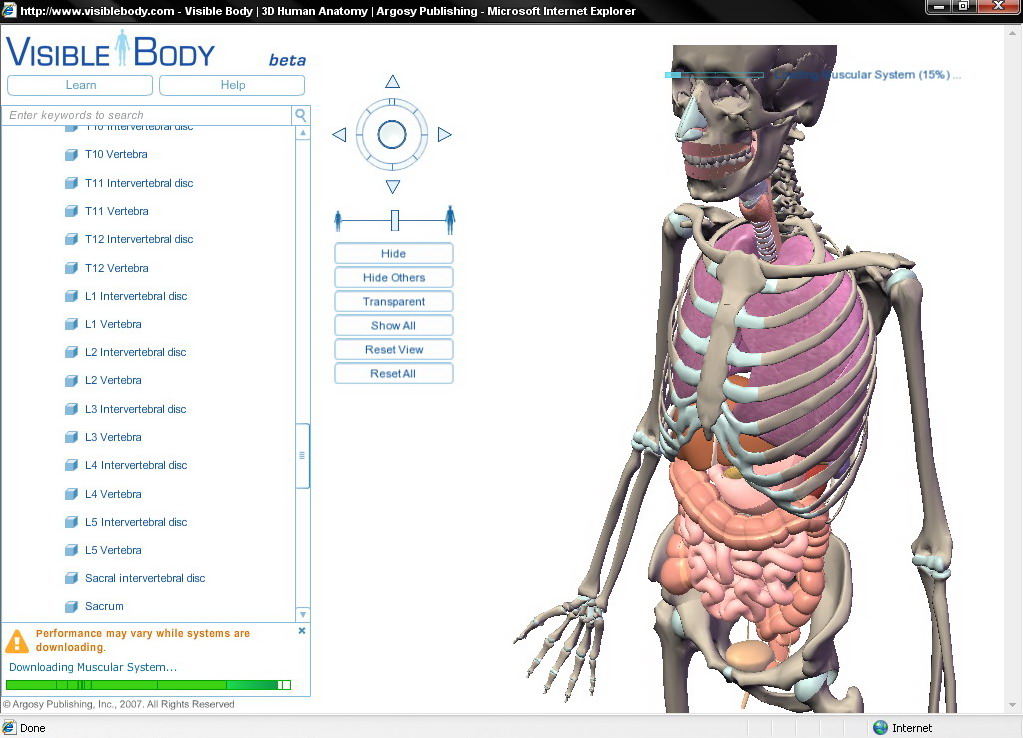Image resolution: width=1023 pixels, height=738 pixels.
Task: Rotate model down with the down arrow
Action: tap(392, 187)
